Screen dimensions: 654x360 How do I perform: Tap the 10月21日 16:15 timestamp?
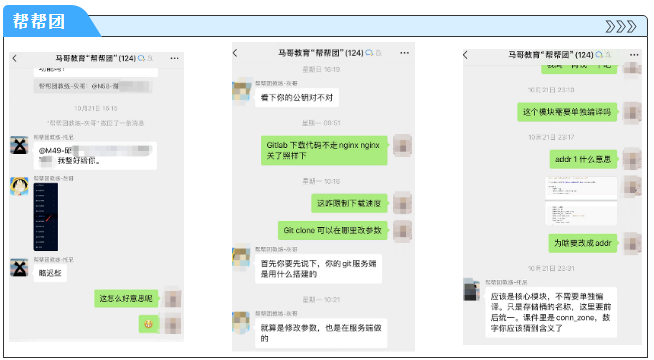pyautogui.click(x=96, y=108)
